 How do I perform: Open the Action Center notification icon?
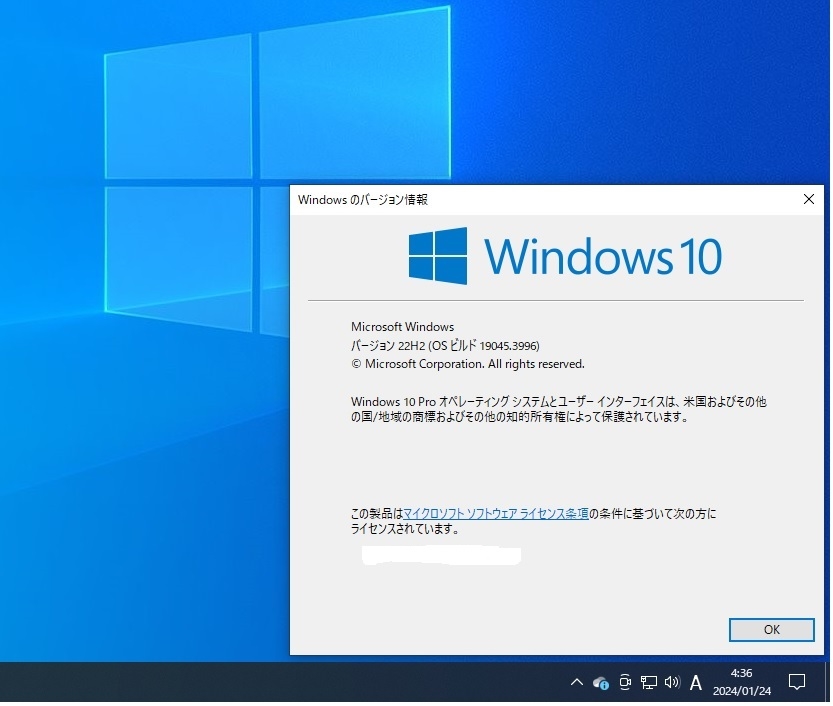799,684
